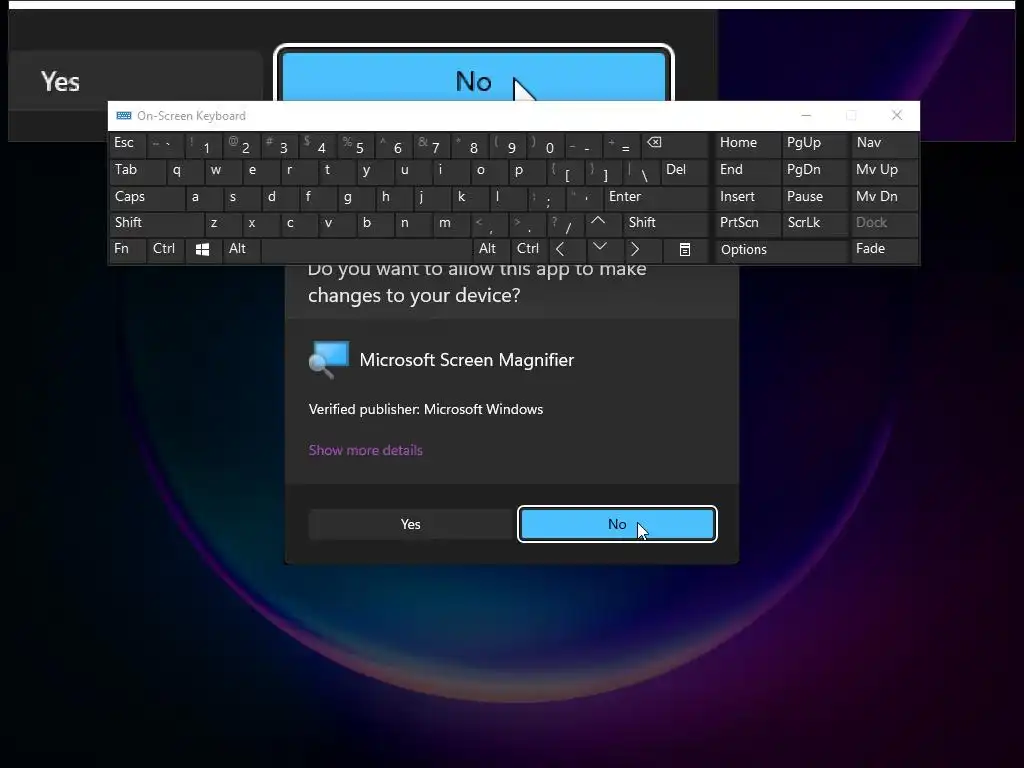Image resolution: width=1024 pixels, height=768 pixels.
Task: Toggle the right Alt key
Action: click(490, 249)
